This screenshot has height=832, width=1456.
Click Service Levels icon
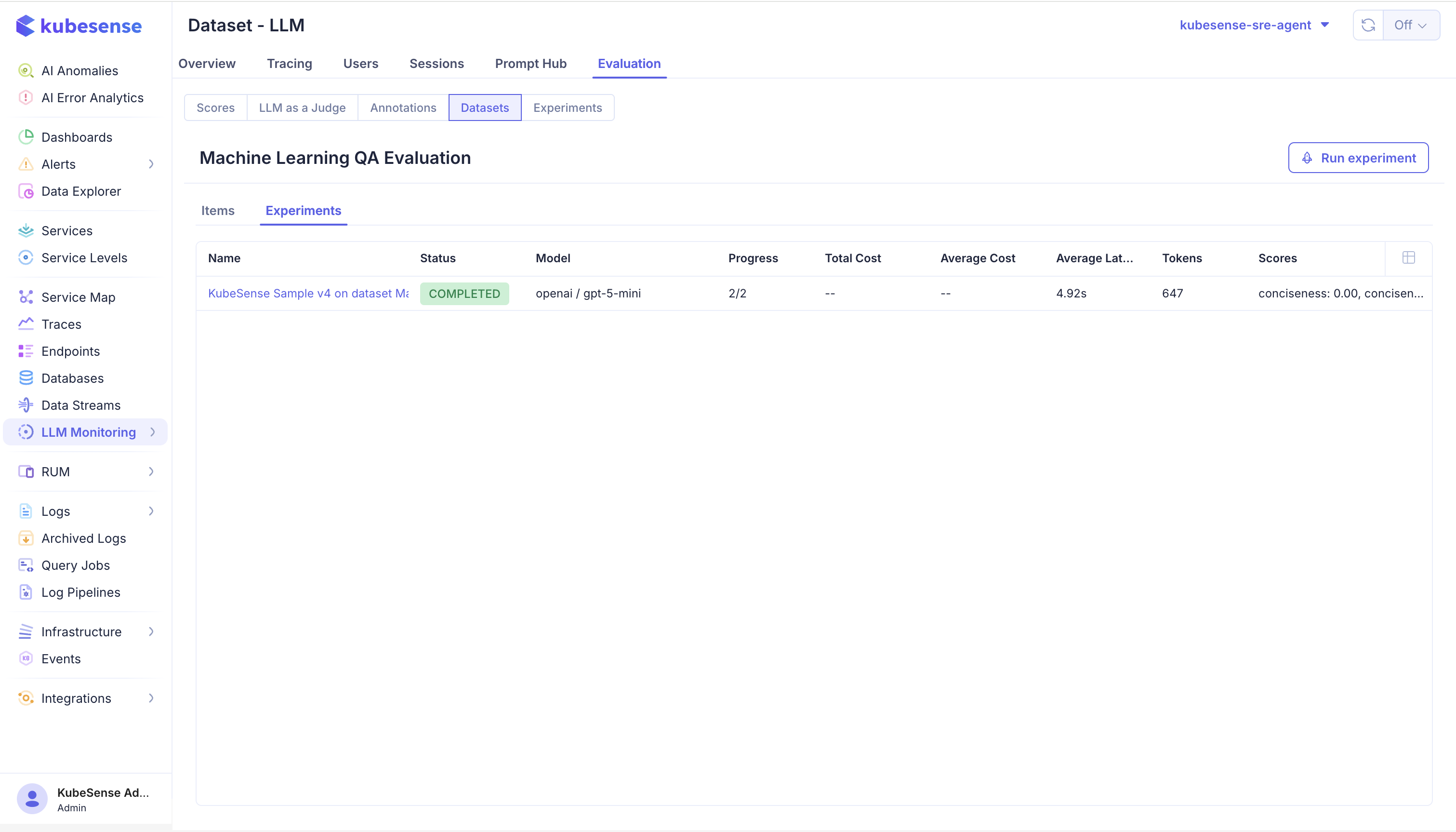click(26, 258)
